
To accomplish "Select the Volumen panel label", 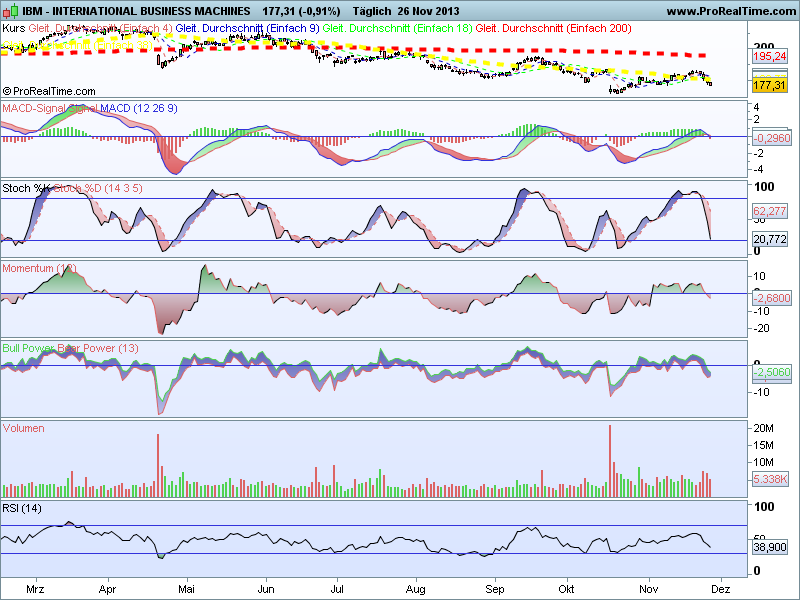I will point(23,428).
